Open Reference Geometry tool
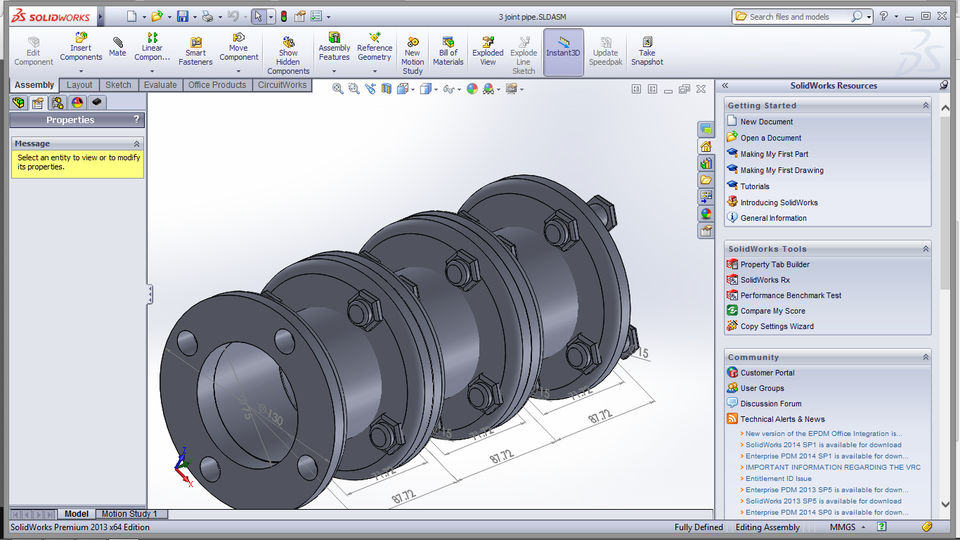 point(374,47)
